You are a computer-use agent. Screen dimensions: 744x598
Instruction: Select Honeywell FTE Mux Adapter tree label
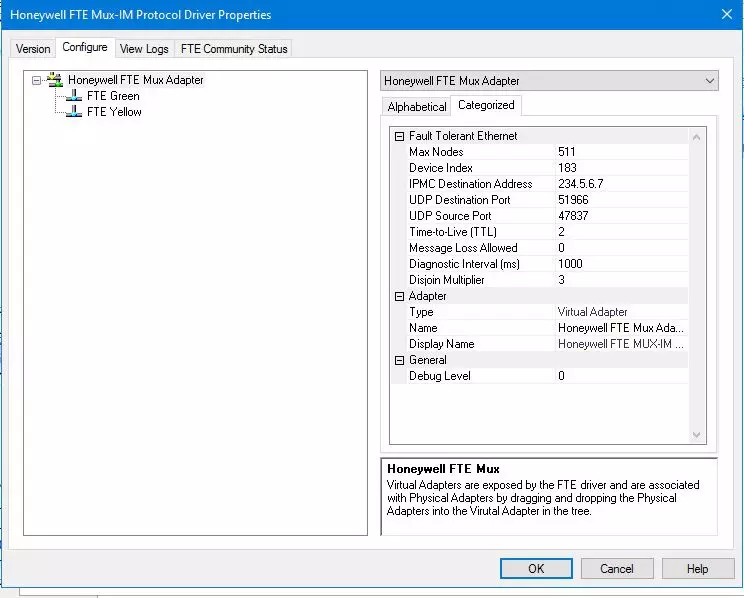point(136,80)
